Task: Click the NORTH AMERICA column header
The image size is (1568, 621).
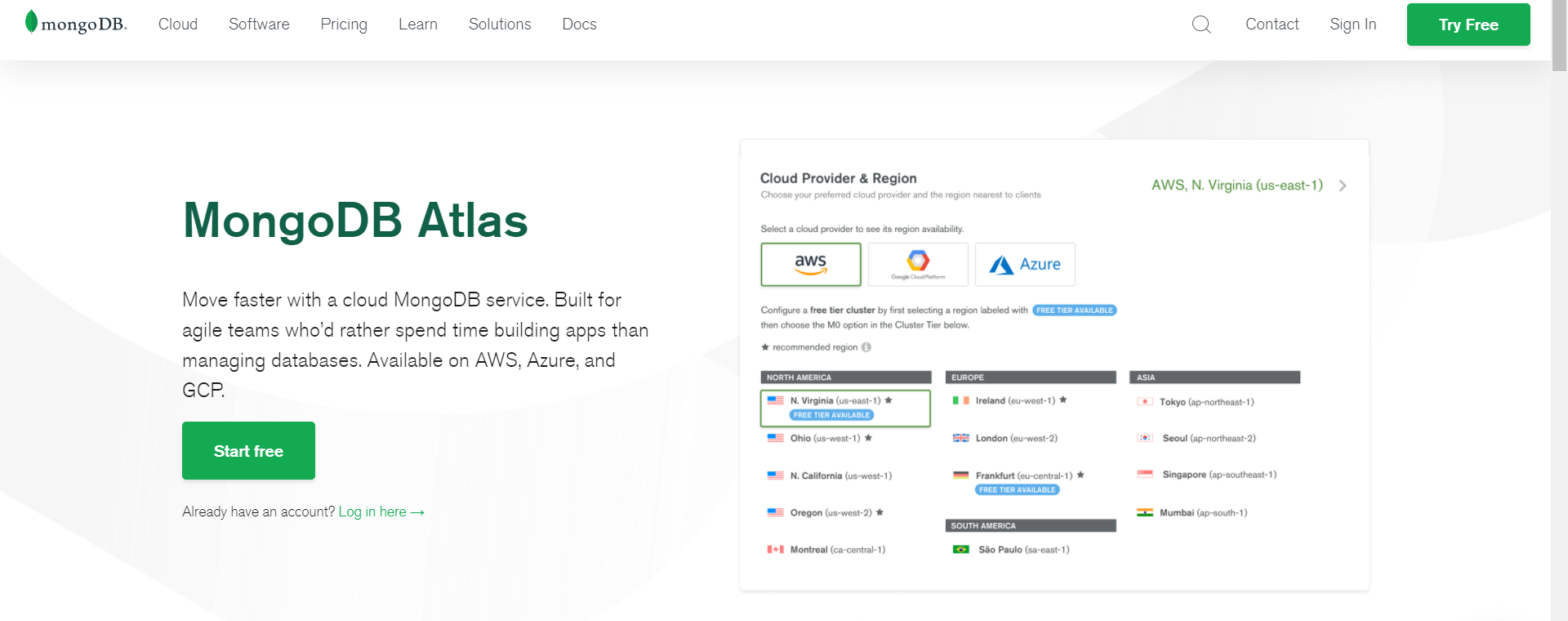Action: (x=846, y=378)
